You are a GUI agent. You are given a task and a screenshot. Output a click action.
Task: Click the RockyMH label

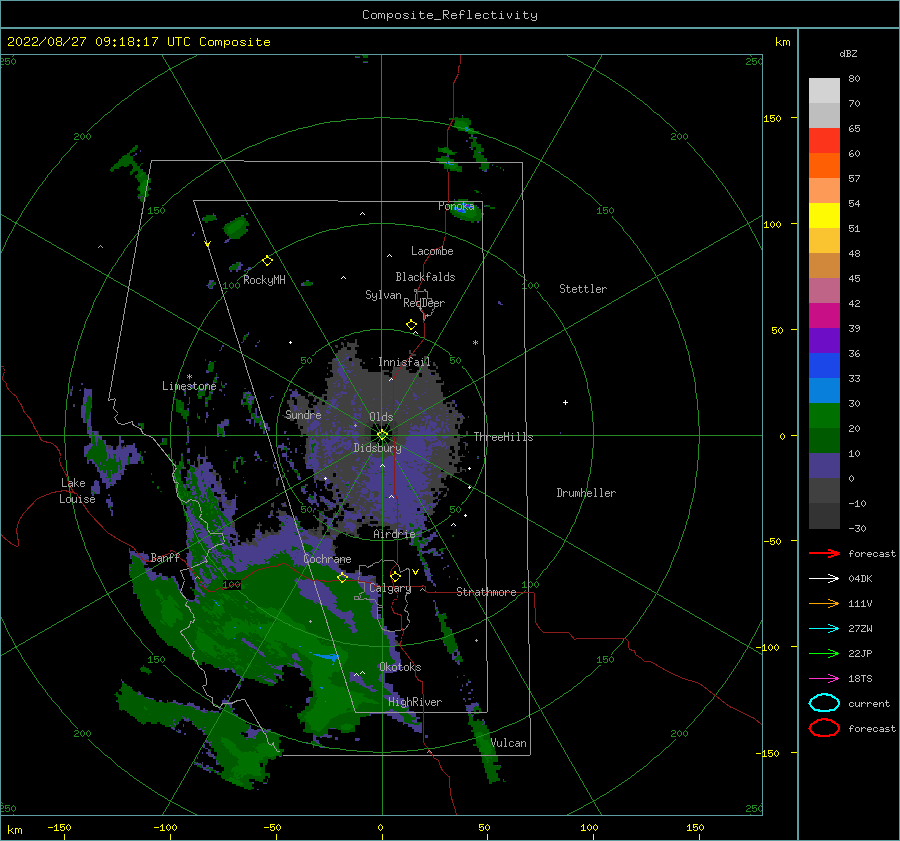point(264,280)
